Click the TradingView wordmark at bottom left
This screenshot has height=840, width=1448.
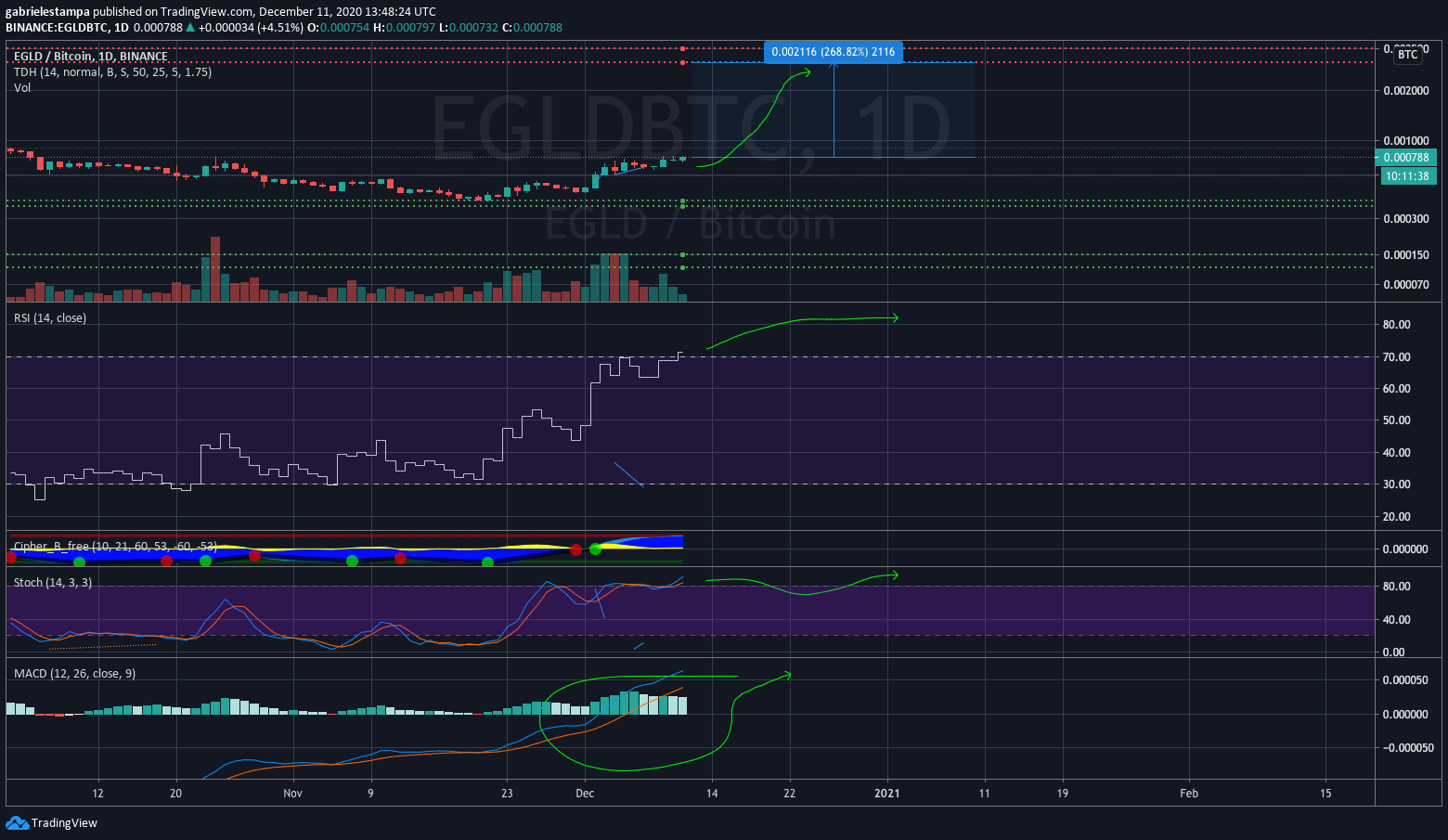click(64, 823)
